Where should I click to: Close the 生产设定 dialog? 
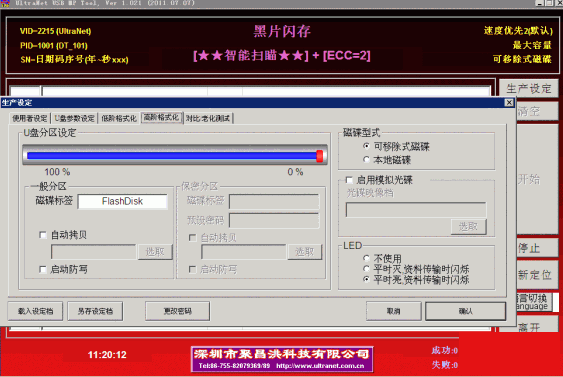coord(509,103)
